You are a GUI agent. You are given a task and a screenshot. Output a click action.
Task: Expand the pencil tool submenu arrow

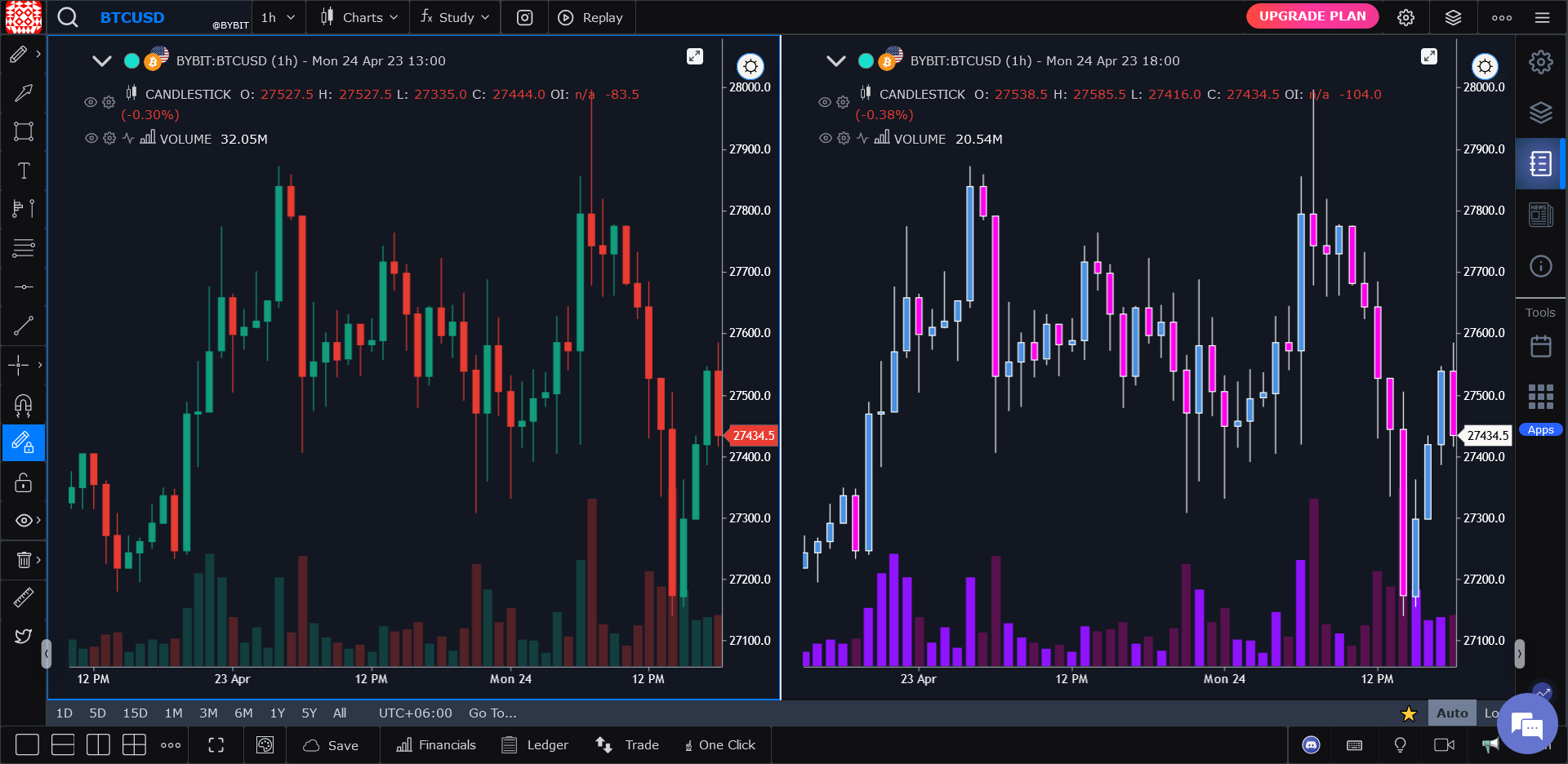[x=38, y=54]
